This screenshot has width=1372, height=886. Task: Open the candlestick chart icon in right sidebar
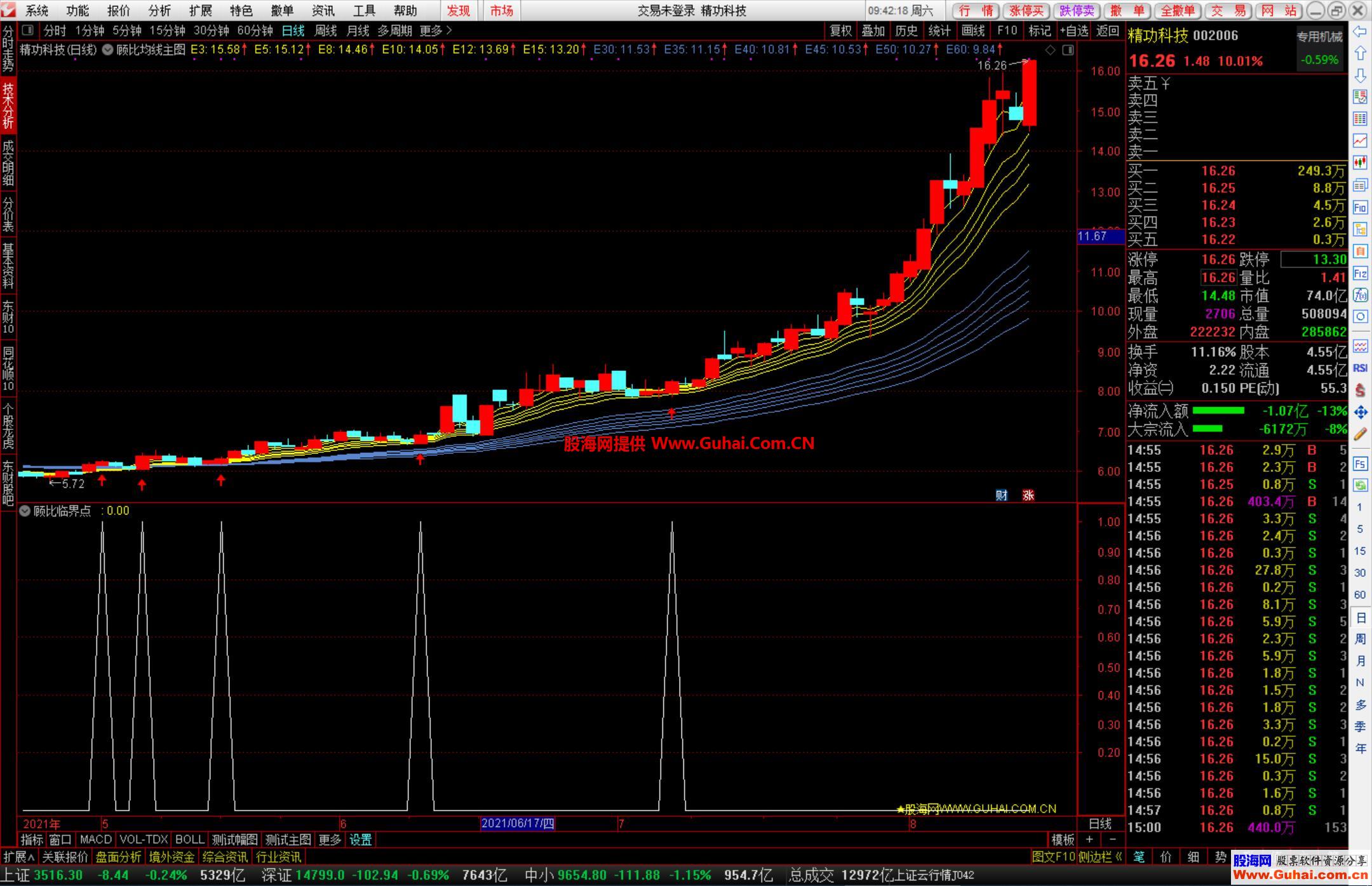1360,163
